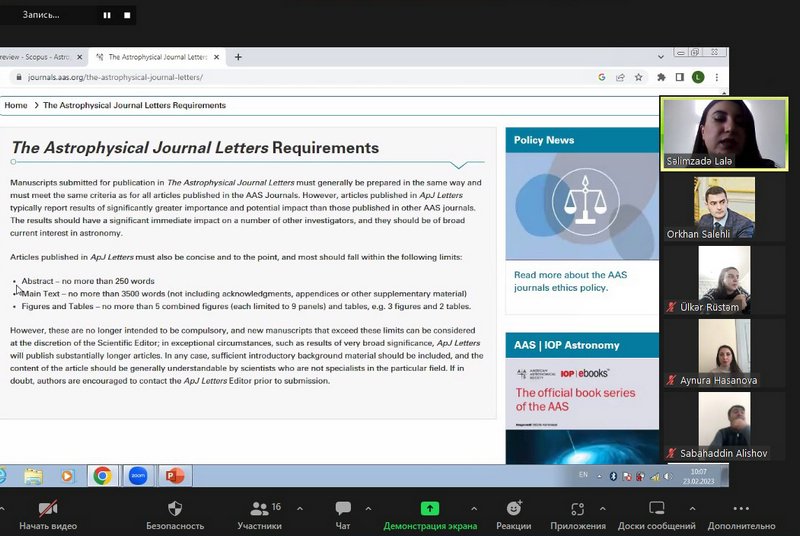View site info via lock icon
800x536 pixels.
(x=19, y=78)
